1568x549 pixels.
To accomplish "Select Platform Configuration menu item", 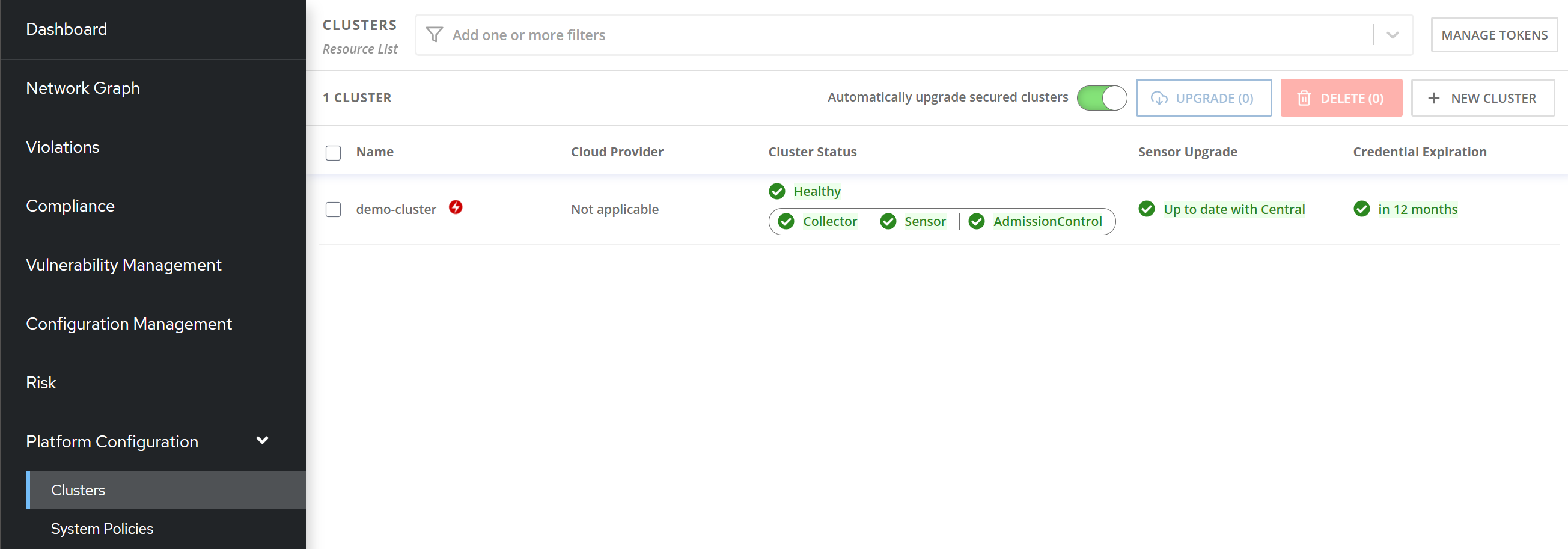I will tap(153, 442).
